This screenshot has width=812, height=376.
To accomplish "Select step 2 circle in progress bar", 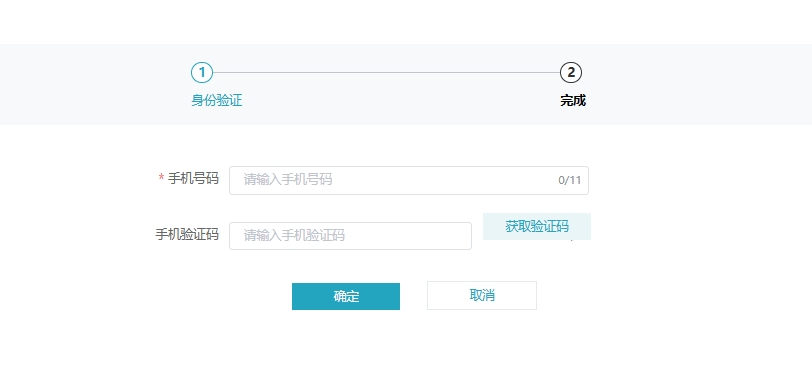I will click(571, 73).
